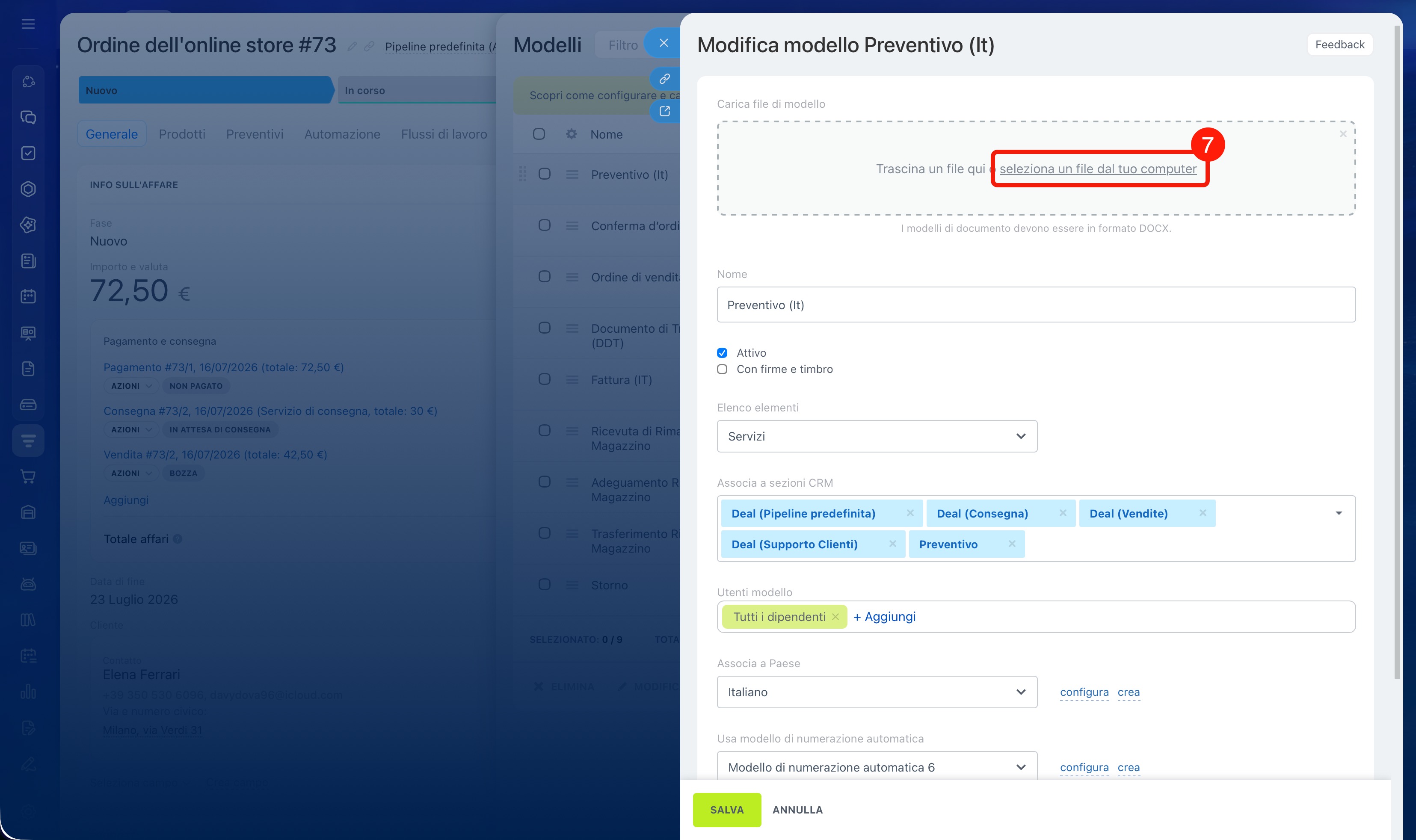Switch to the Prodotti tab
Viewport: 1416px width, 840px height.
click(x=182, y=134)
